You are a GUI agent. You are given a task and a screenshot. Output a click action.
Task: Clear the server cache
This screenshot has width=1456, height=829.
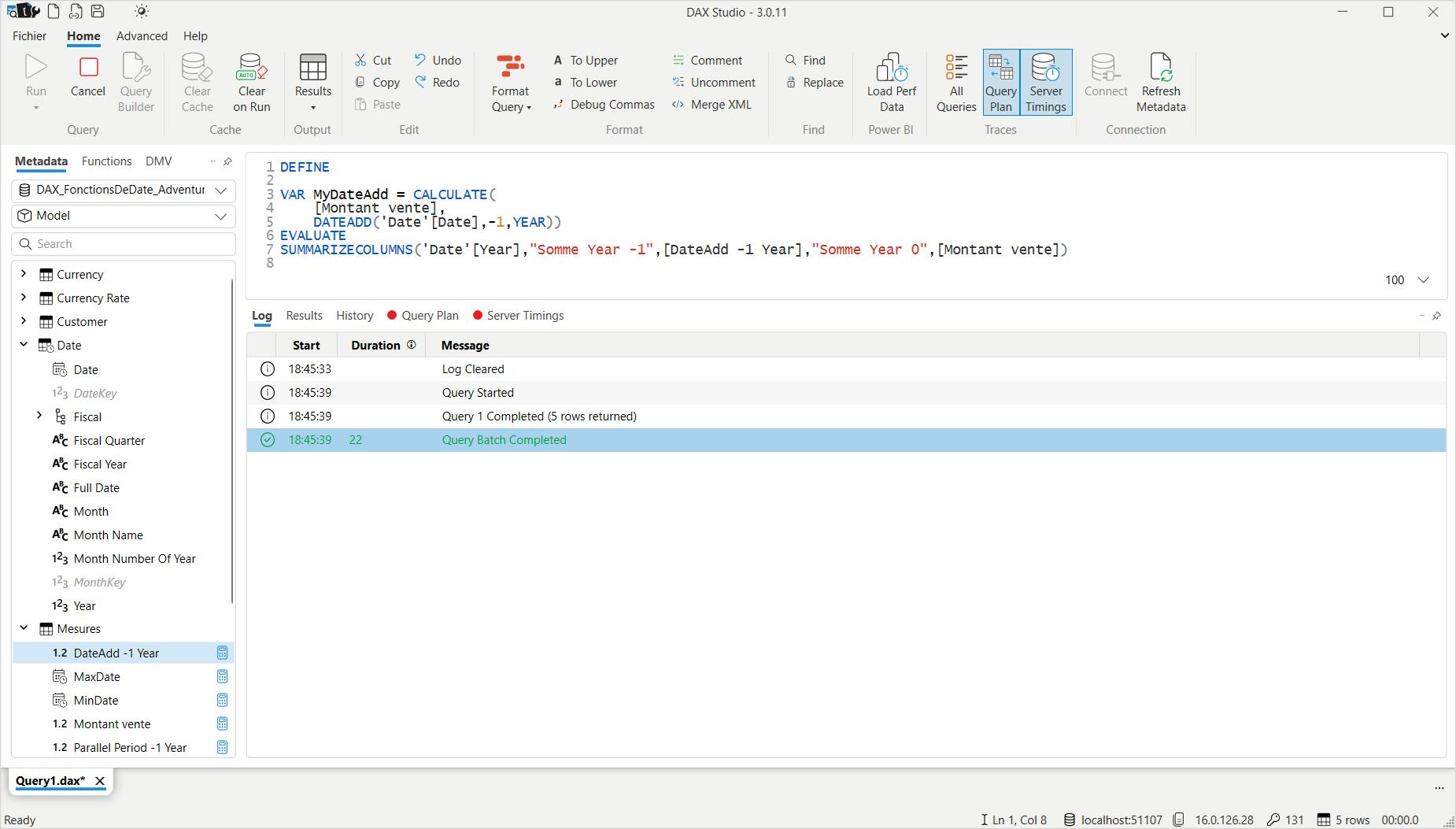pyautogui.click(x=198, y=83)
